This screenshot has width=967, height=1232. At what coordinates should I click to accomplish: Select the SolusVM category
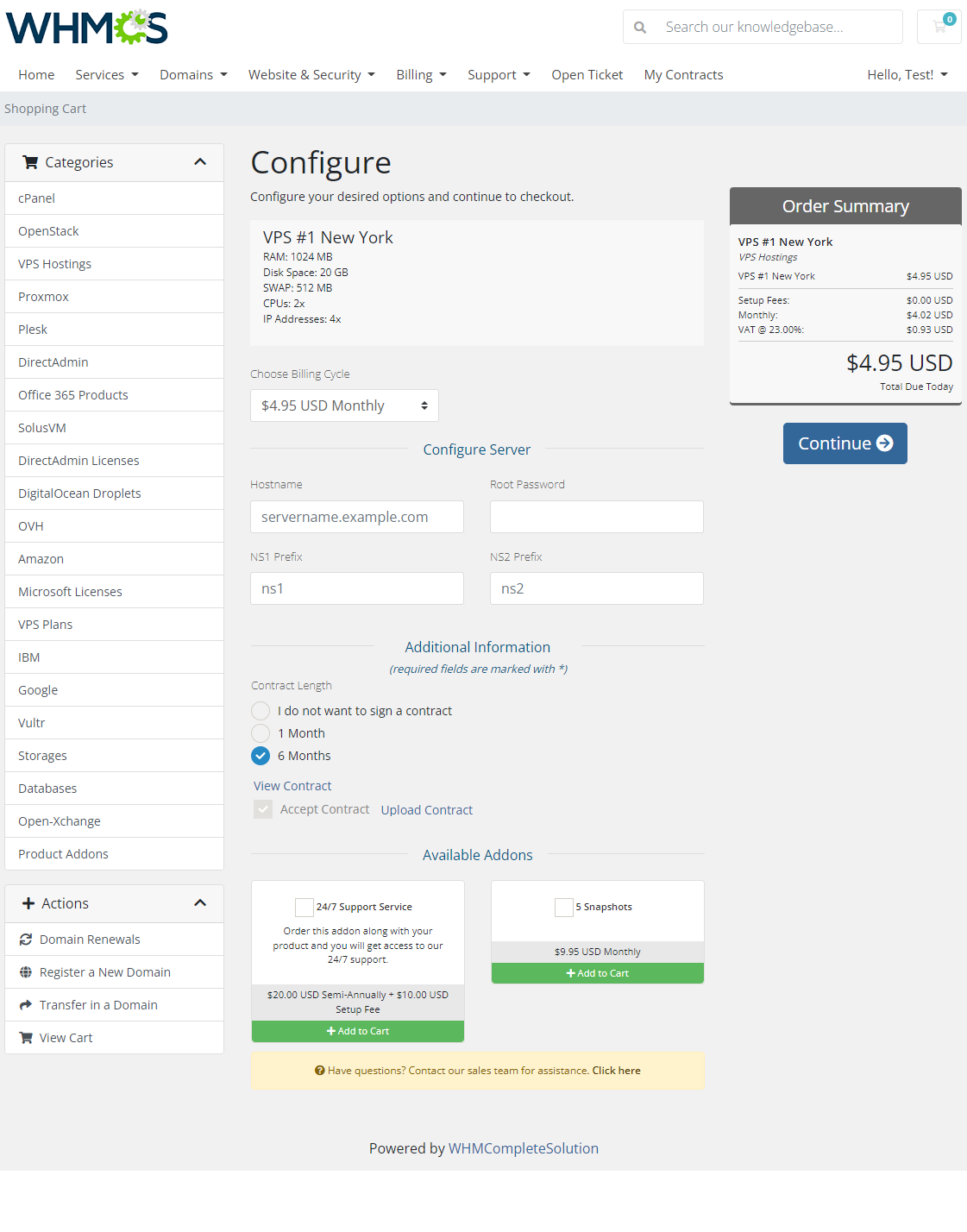pyautogui.click(x=114, y=428)
